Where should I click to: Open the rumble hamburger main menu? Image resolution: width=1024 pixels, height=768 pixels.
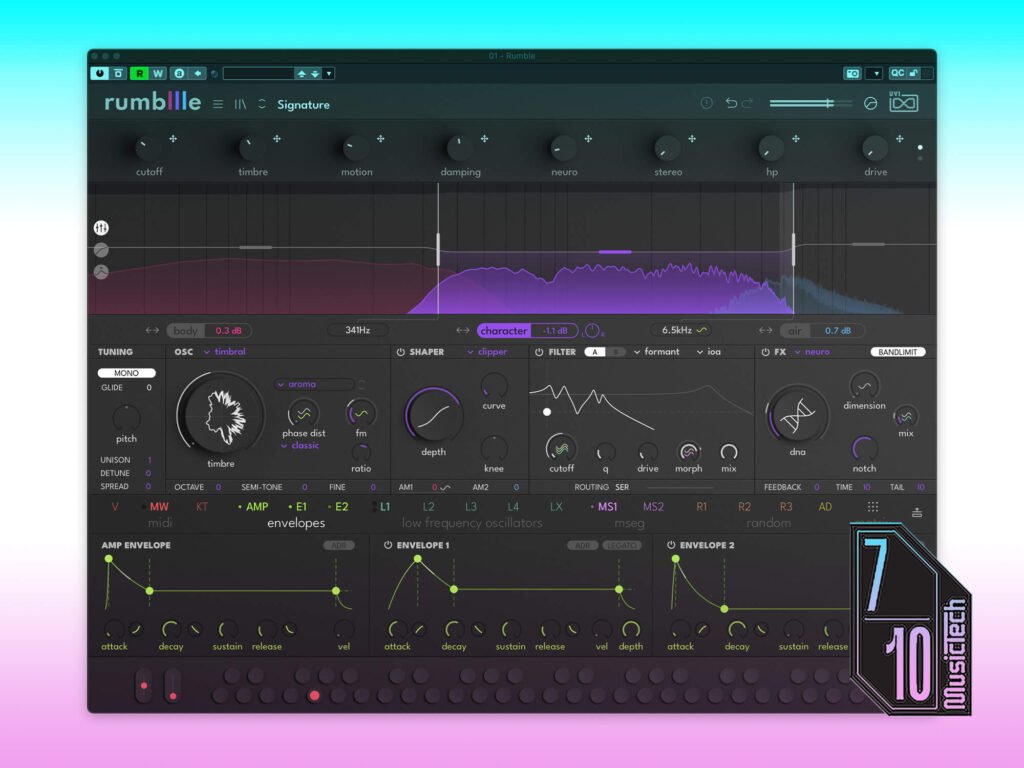217,104
